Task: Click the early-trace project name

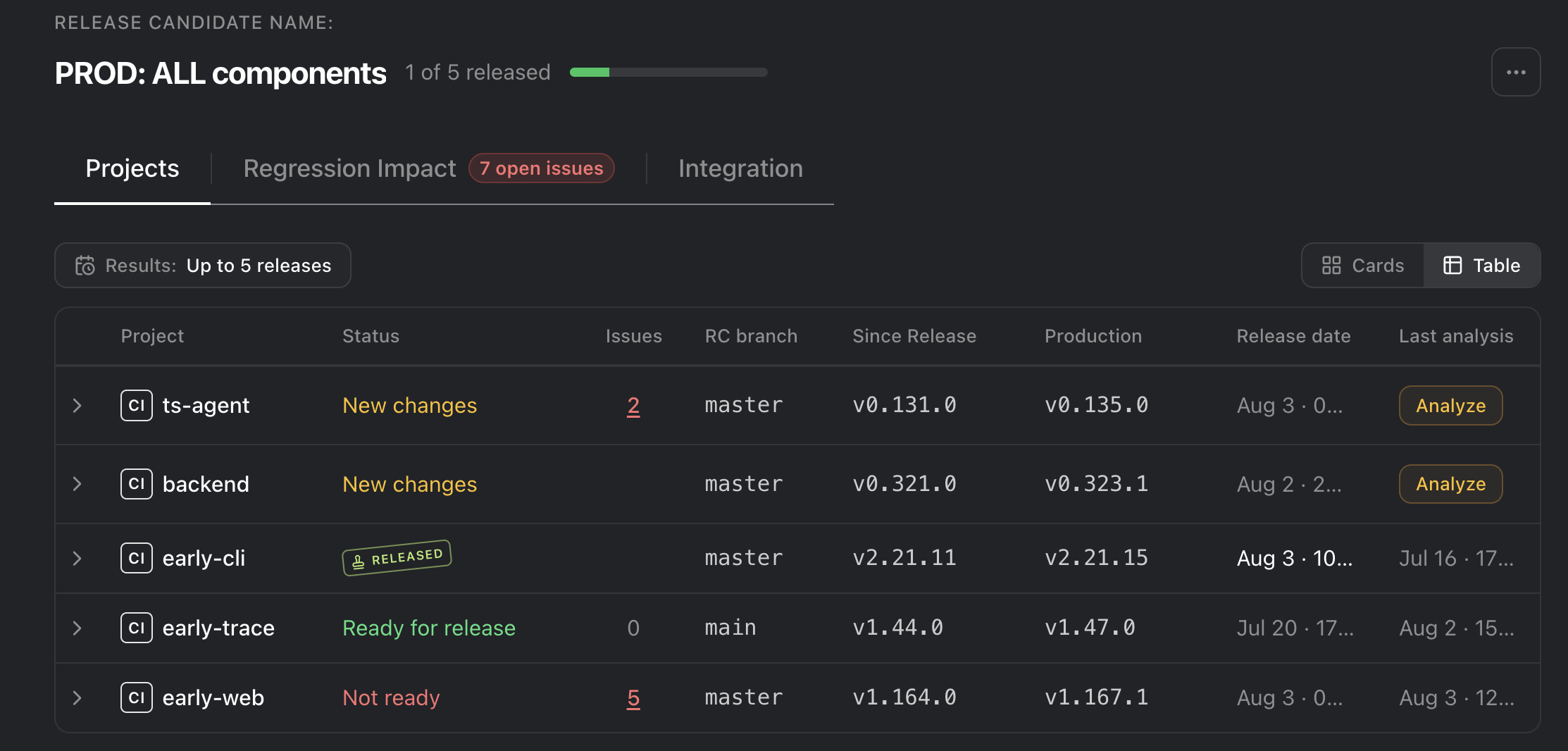Action: coord(218,628)
